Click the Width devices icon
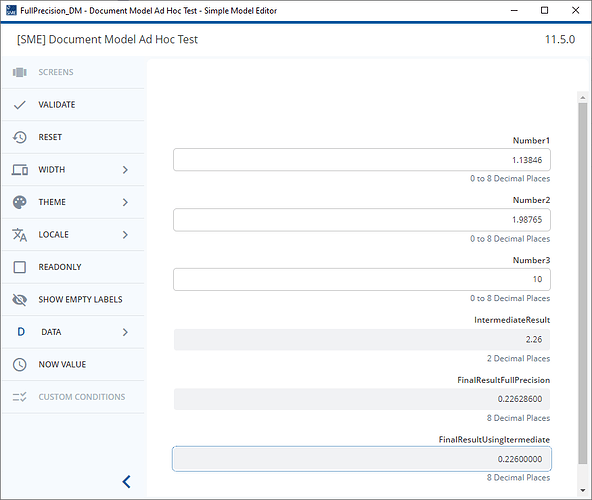The height and width of the screenshot is (500, 592). click(x=20, y=170)
